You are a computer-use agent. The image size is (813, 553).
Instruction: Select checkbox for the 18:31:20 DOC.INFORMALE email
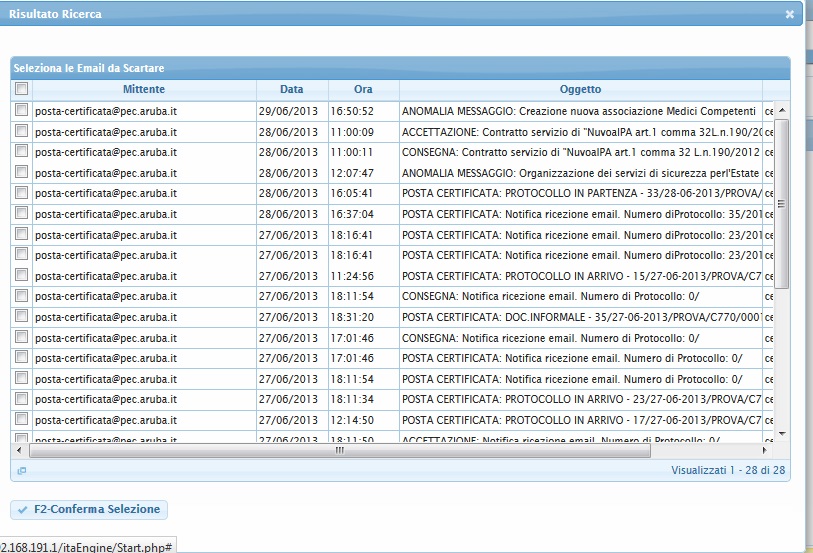[x=21, y=317]
